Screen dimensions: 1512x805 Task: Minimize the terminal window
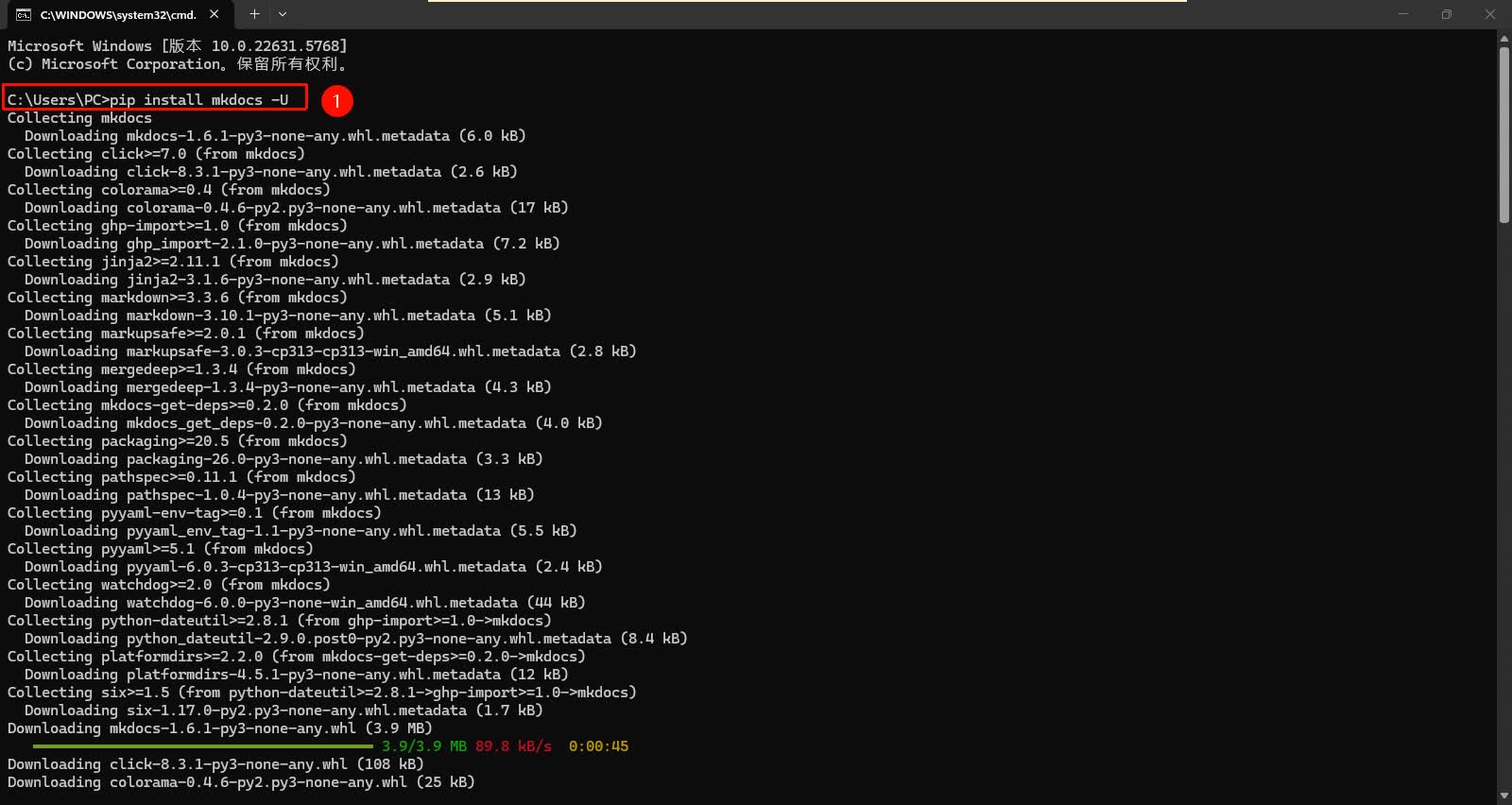click(x=1403, y=14)
